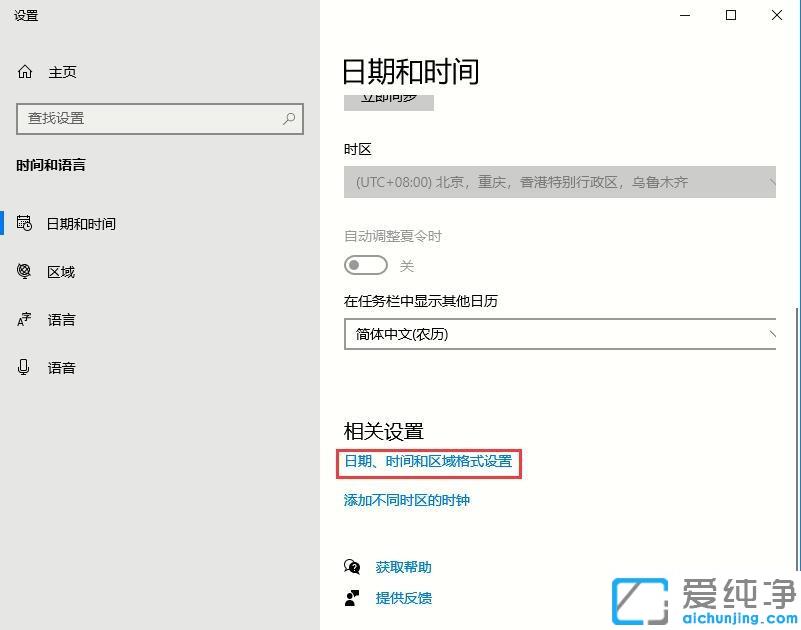Toggle 自动调整夏令时 switch on
801x630 pixels.
(365, 265)
